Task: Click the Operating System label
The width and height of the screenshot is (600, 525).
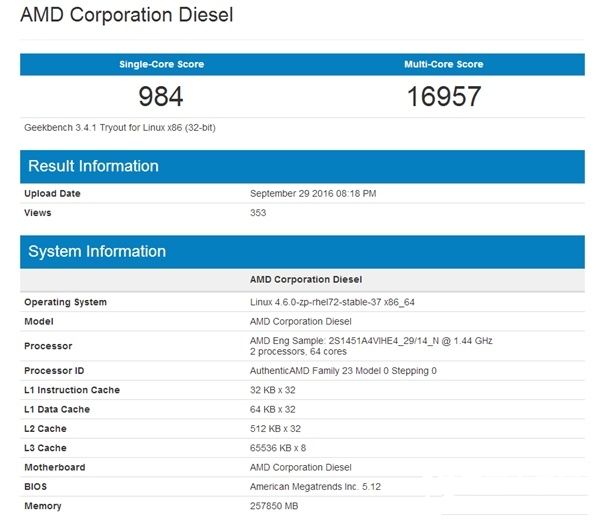Action: [x=65, y=302]
